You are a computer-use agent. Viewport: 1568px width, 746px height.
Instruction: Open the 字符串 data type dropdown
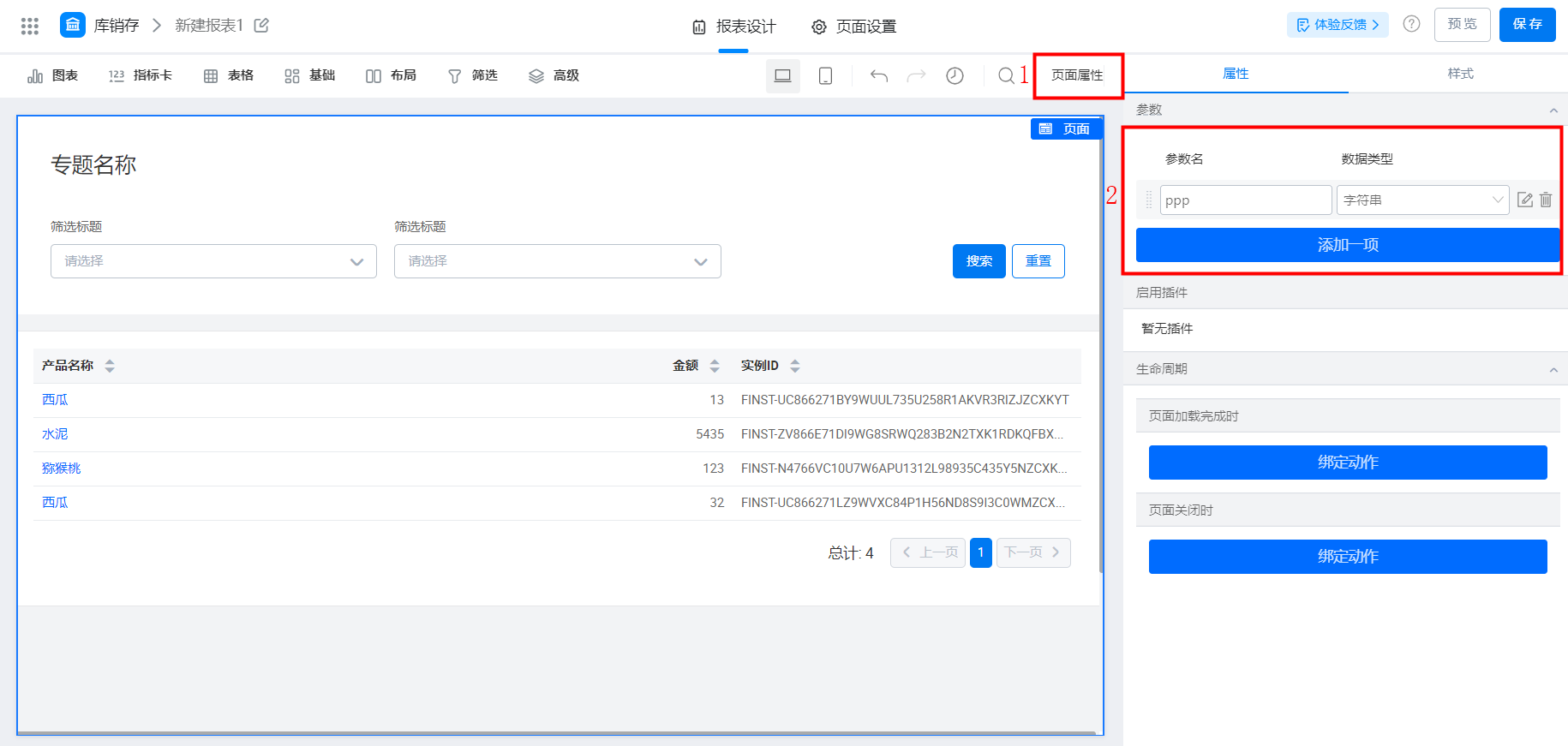tap(1422, 200)
